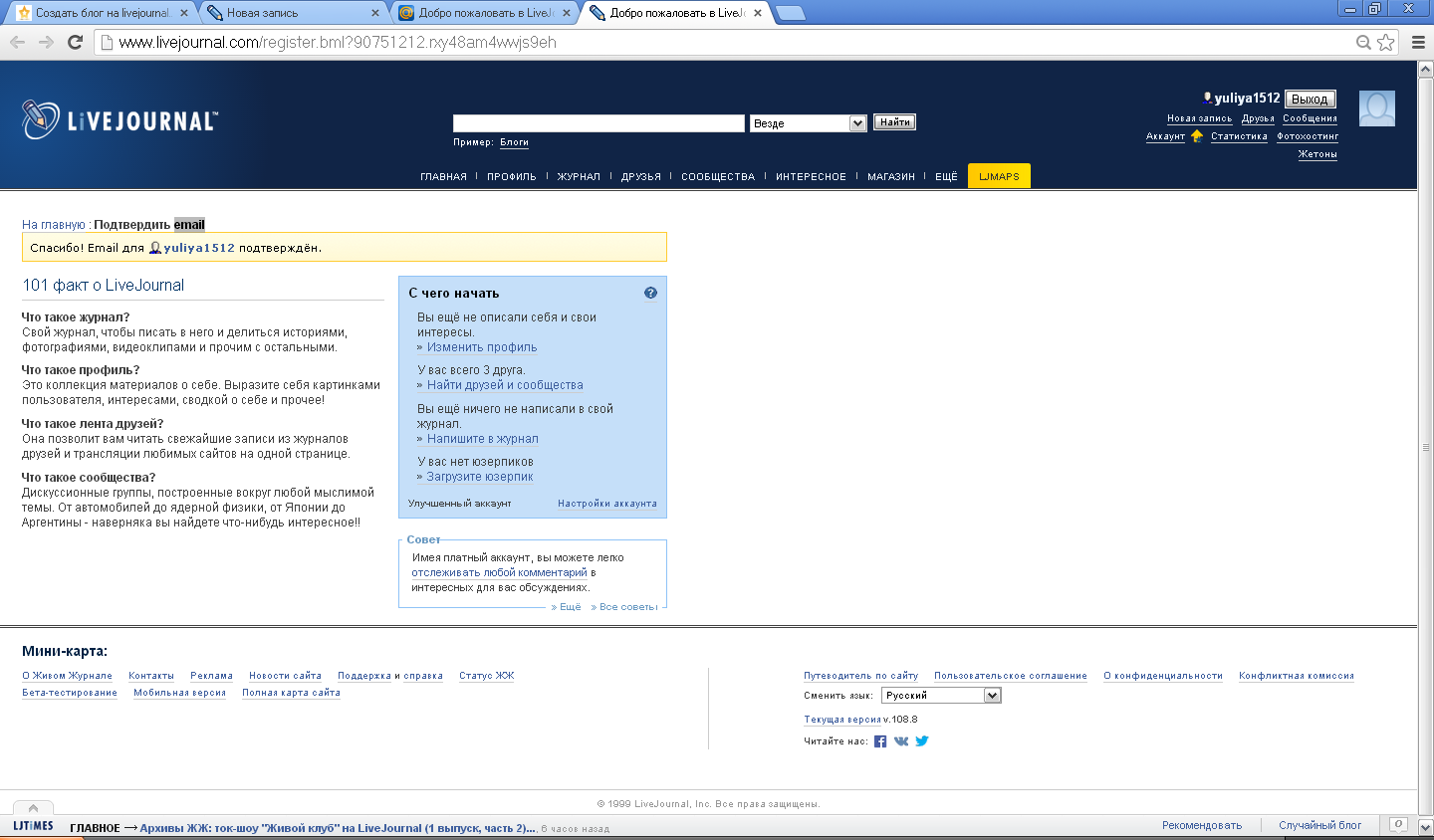Image resolution: width=1434 pixels, height=840 pixels.
Task: Open the LJTimes «Архивы ЖЖ» news headline
Action: (338, 828)
